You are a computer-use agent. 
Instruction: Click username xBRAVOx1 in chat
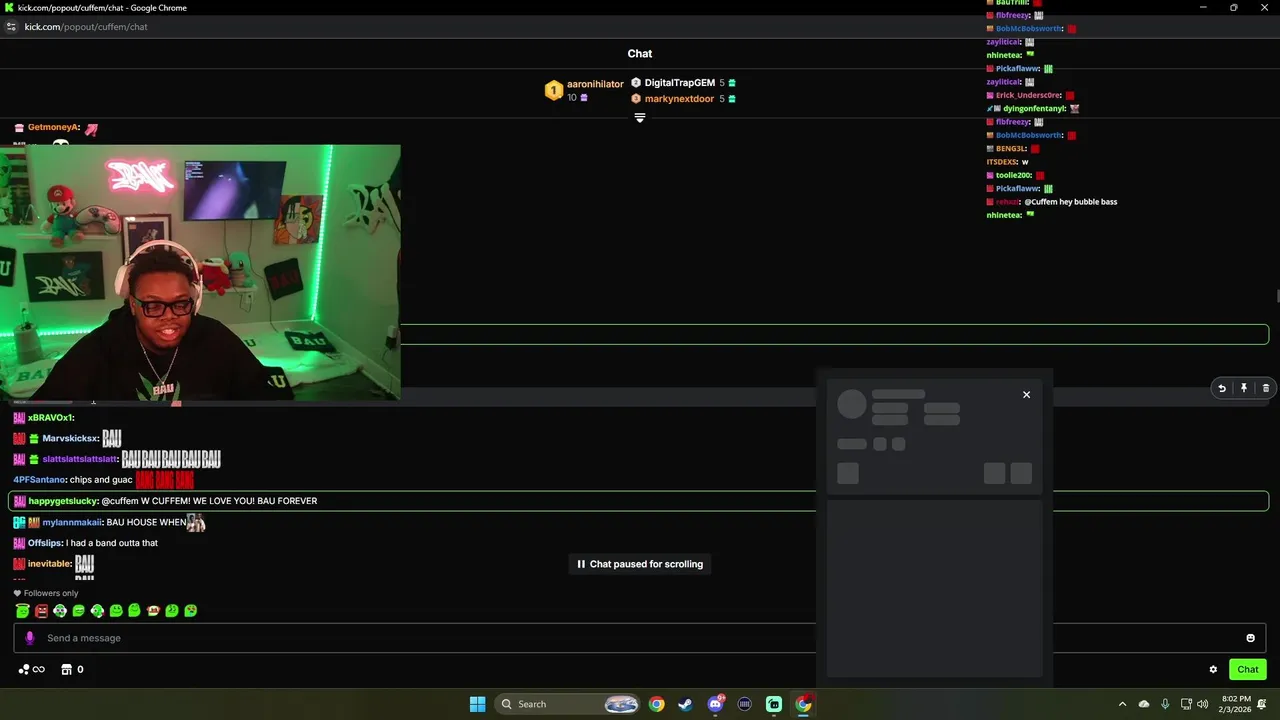(x=50, y=417)
